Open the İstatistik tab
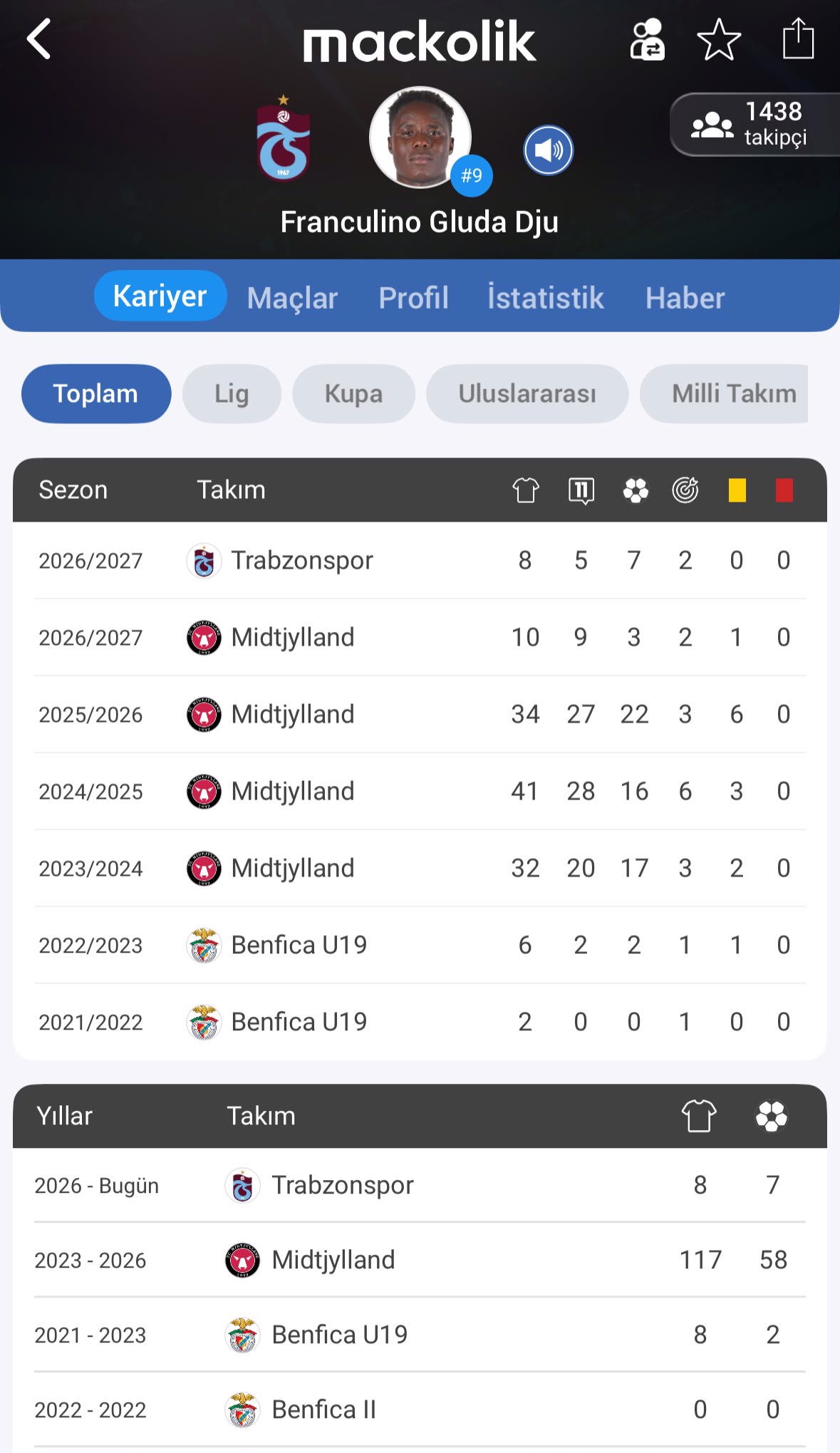Screen dimensions: 840x1453 tap(546, 298)
